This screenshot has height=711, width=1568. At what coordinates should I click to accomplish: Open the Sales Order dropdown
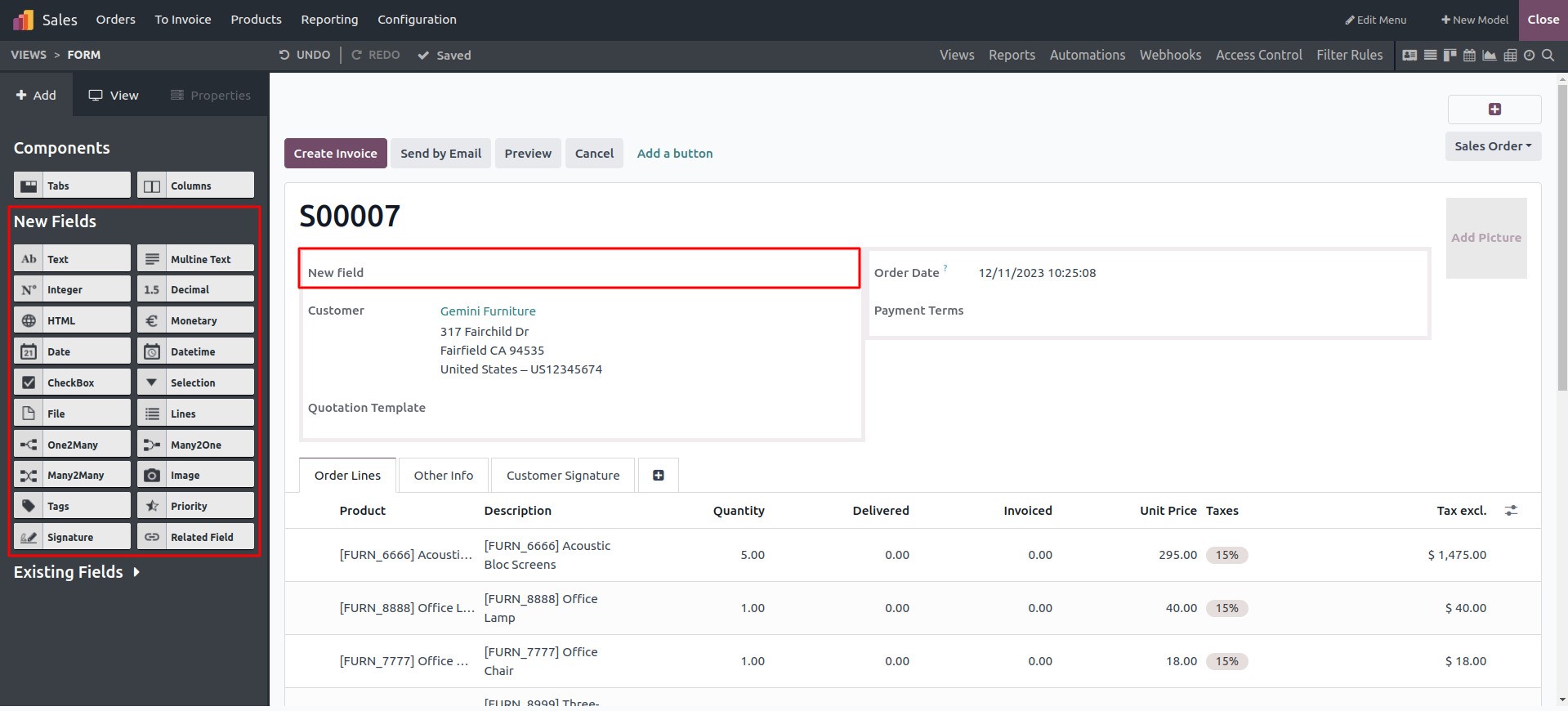tap(1493, 145)
